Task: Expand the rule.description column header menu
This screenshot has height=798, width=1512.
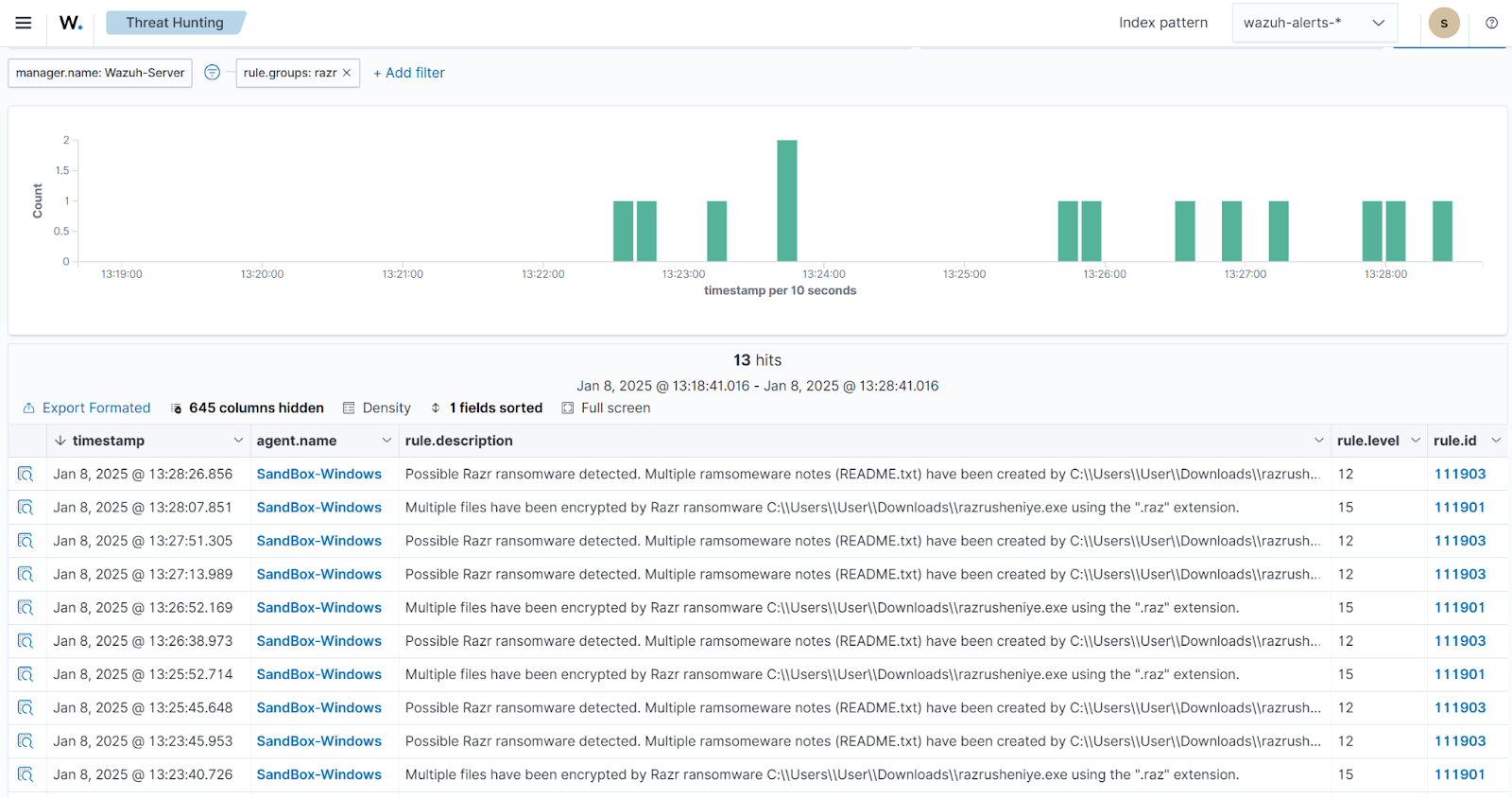Action: click(x=1319, y=441)
